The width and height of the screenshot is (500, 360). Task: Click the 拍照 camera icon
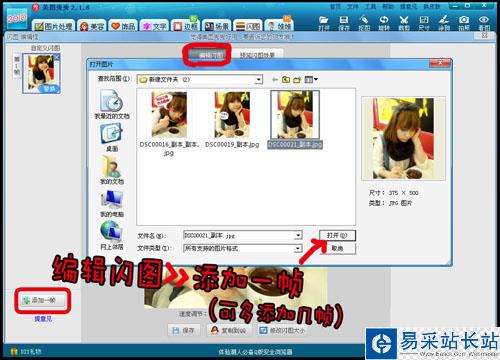coord(464,23)
